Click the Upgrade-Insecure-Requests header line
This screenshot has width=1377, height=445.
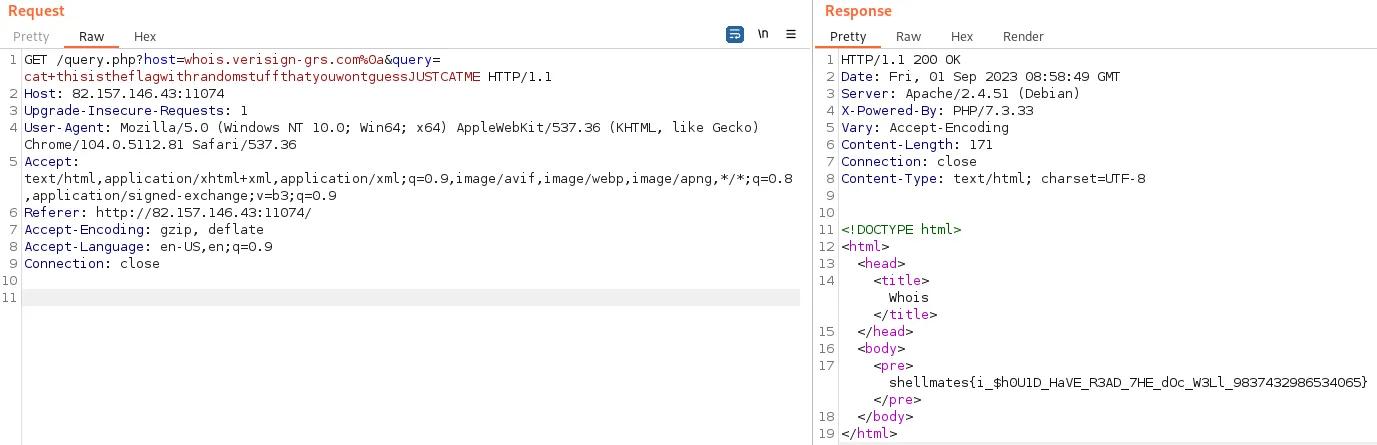pyautogui.click(x=136, y=111)
